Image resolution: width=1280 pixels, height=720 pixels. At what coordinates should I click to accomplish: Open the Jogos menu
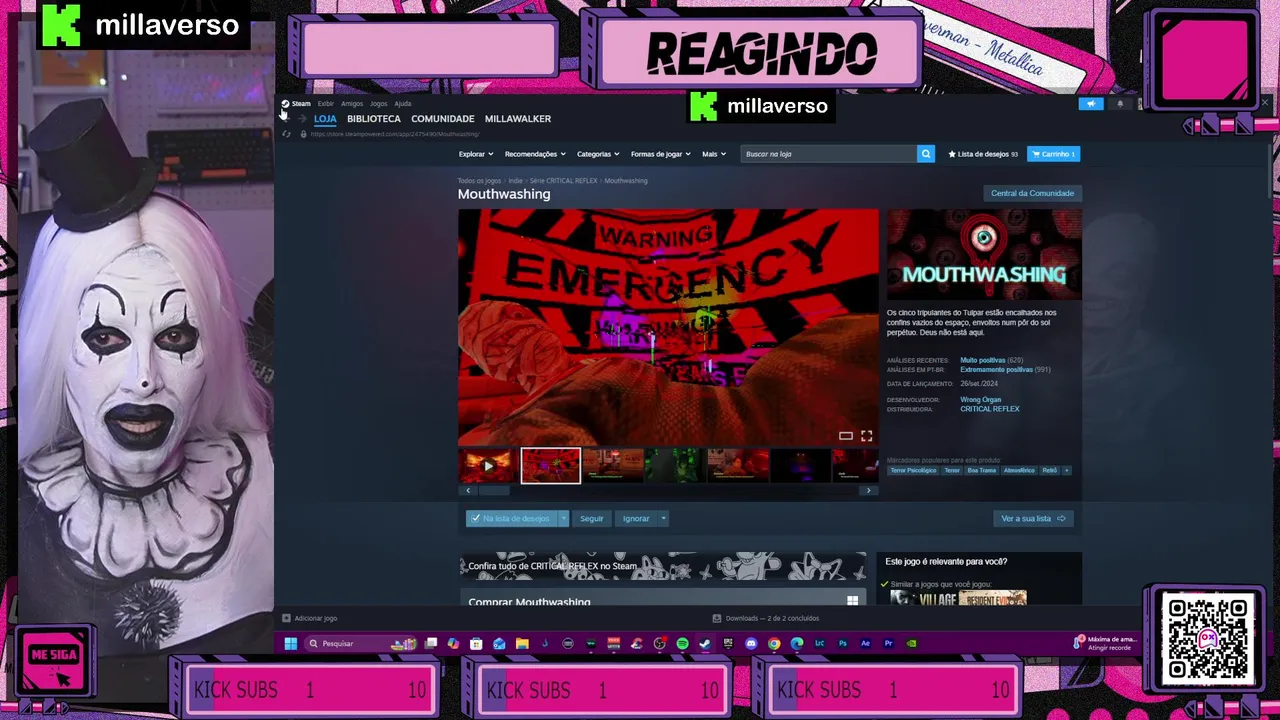click(x=379, y=103)
